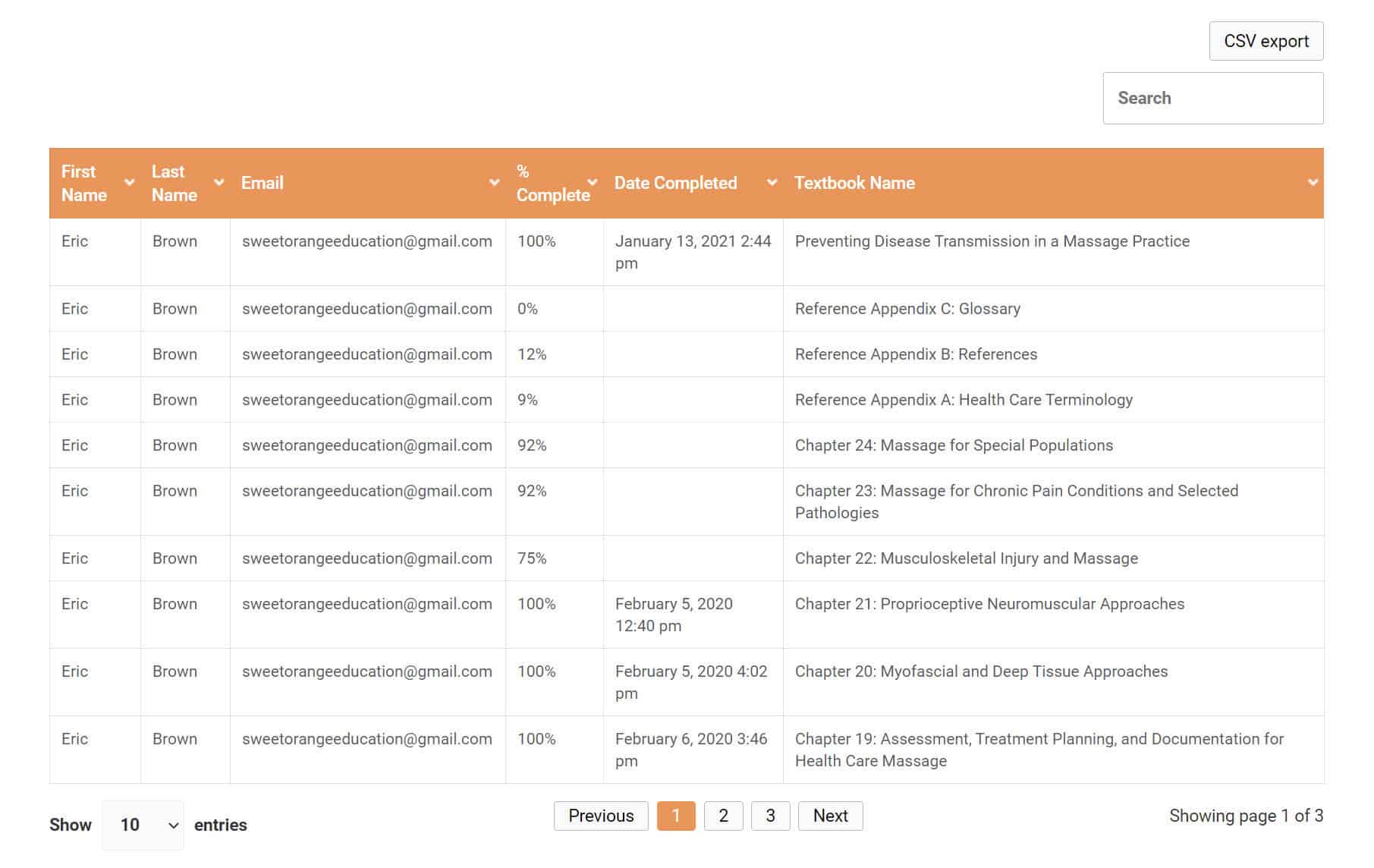This screenshot has width=1374, height=868.
Task: Click the Date Completed sort arrow
Action: pos(772,183)
